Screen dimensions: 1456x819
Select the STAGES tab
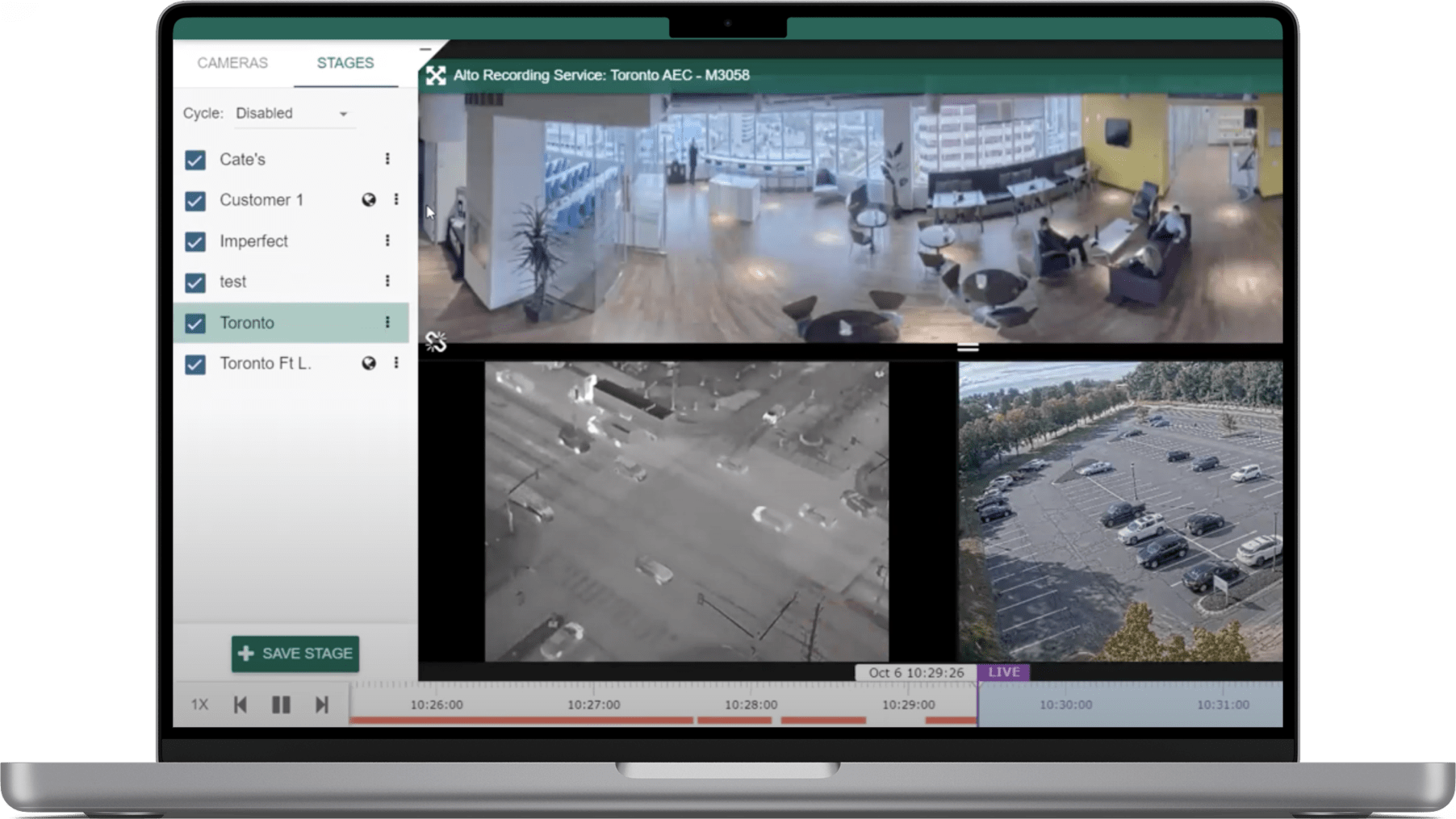click(345, 63)
